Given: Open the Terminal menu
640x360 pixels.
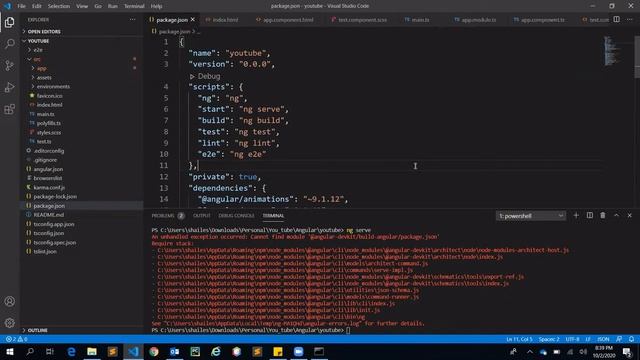Looking at the screenshot, I should [134, 6].
